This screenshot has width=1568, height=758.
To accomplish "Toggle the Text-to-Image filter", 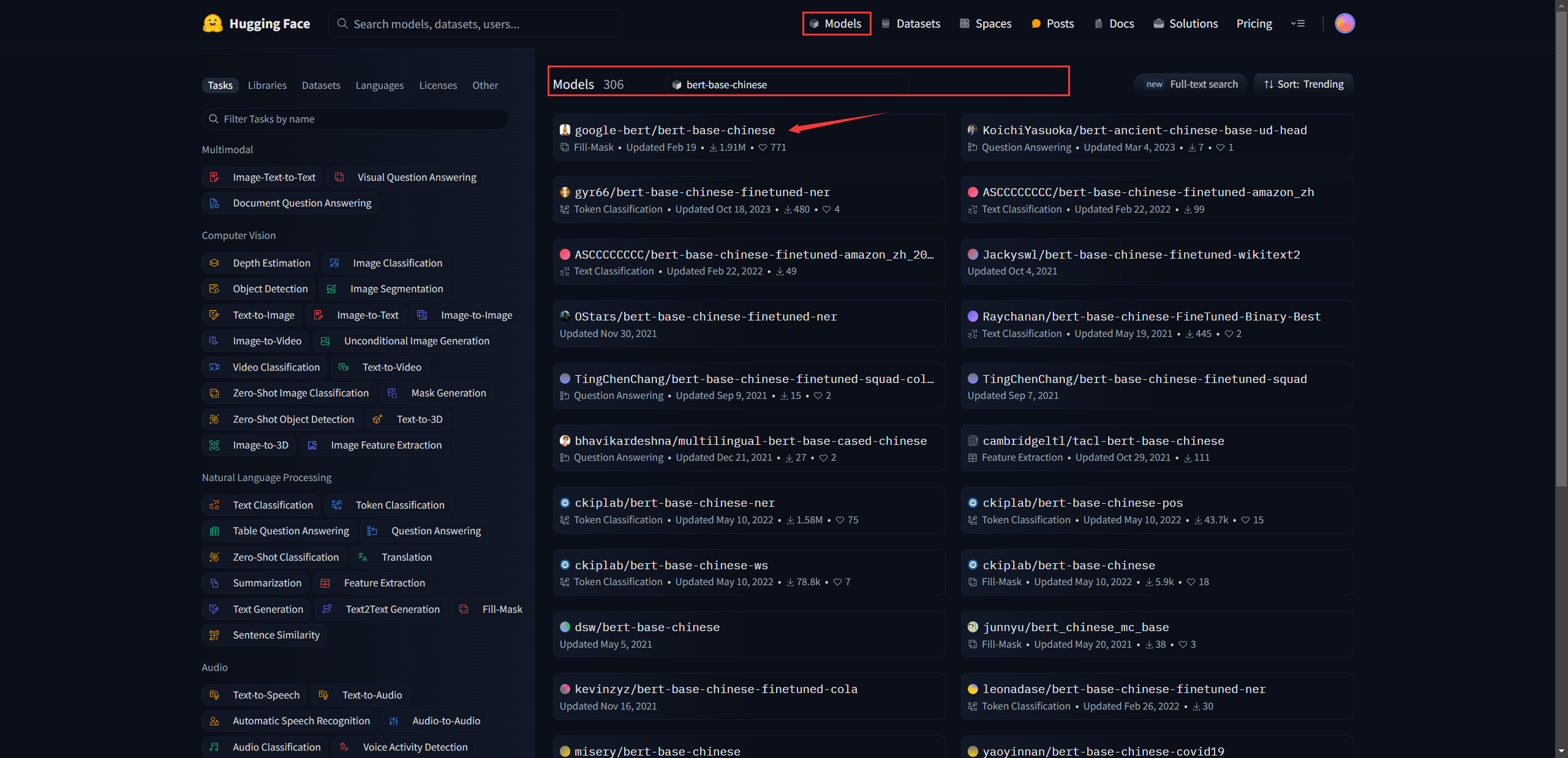I will tap(251, 315).
